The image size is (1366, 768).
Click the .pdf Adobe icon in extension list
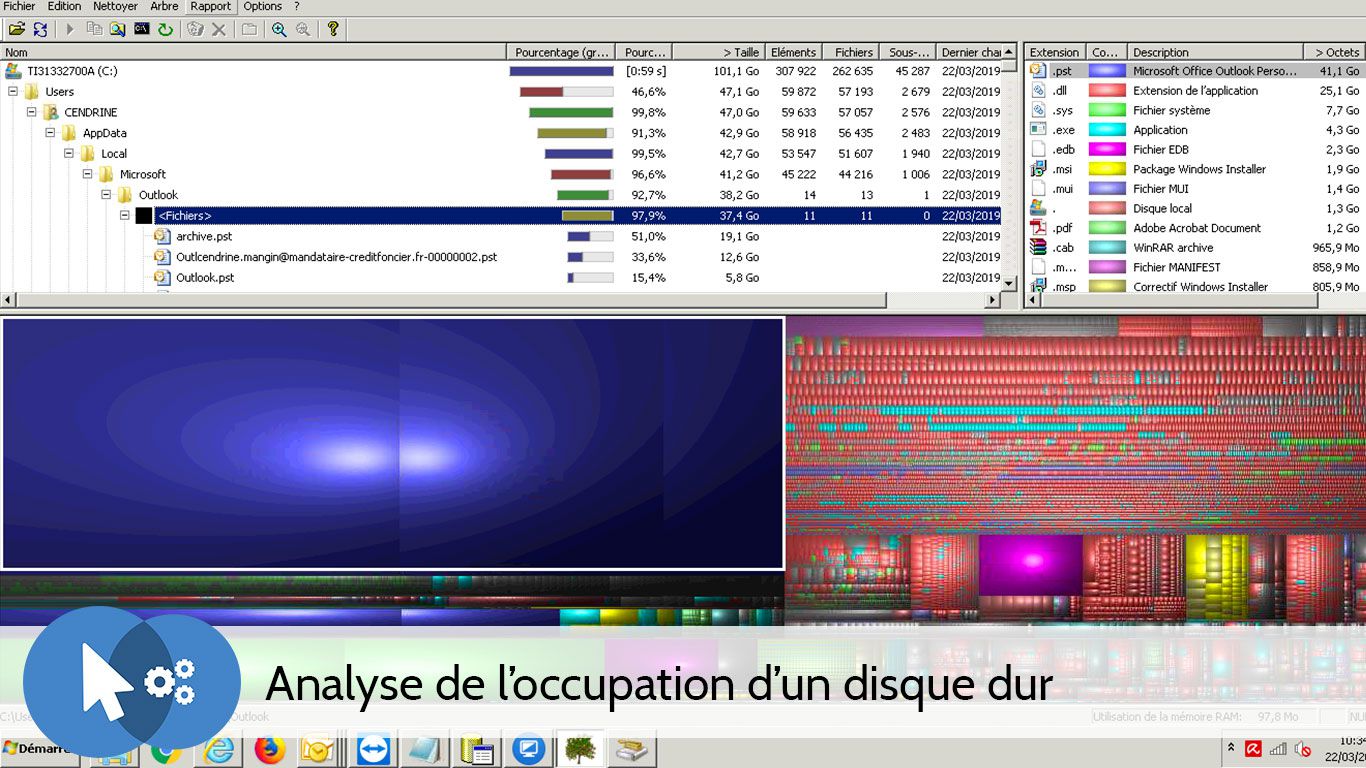(1038, 228)
